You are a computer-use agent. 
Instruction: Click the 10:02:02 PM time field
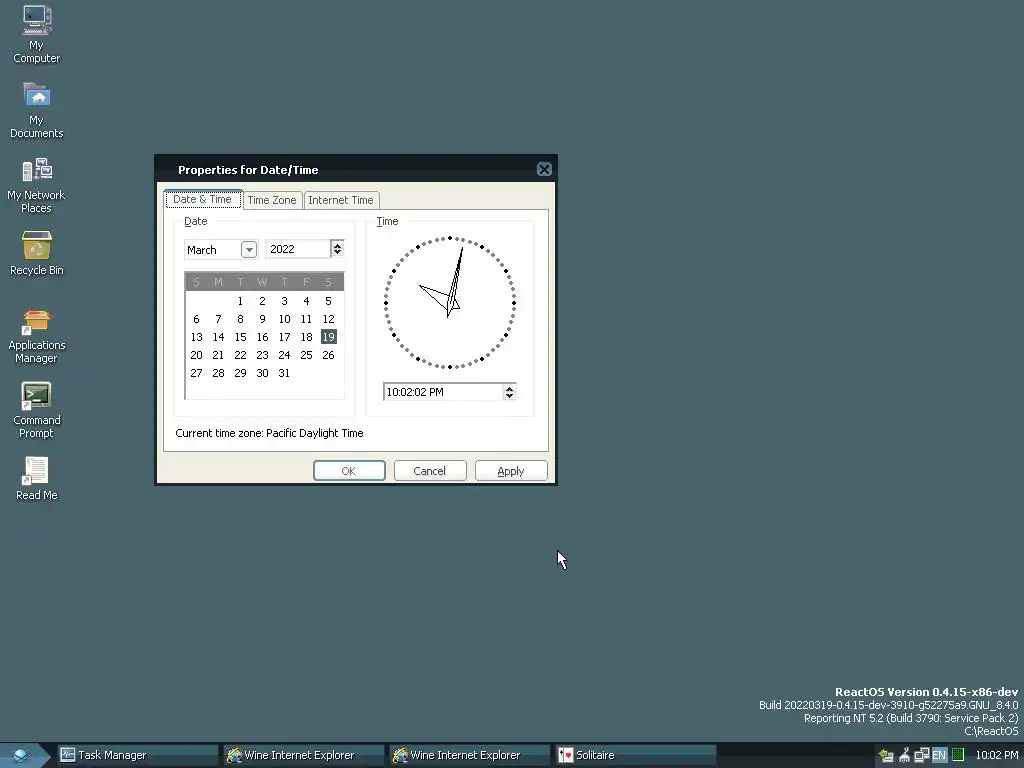pos(443,392)
